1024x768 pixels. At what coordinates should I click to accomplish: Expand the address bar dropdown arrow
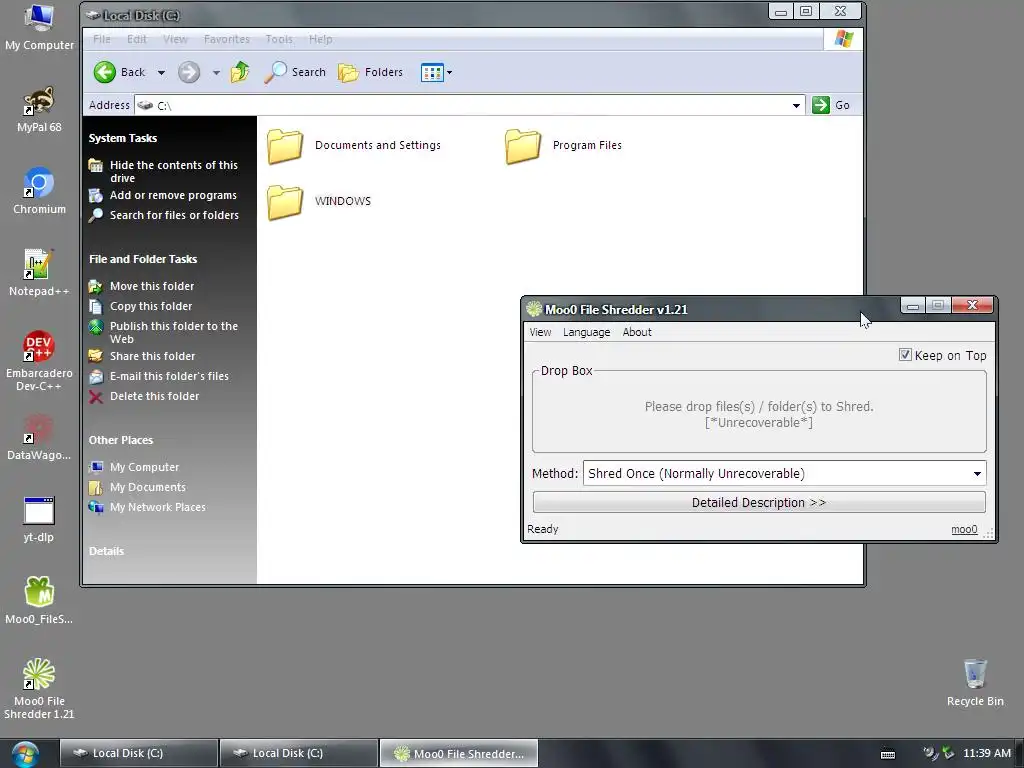(796, 105)
